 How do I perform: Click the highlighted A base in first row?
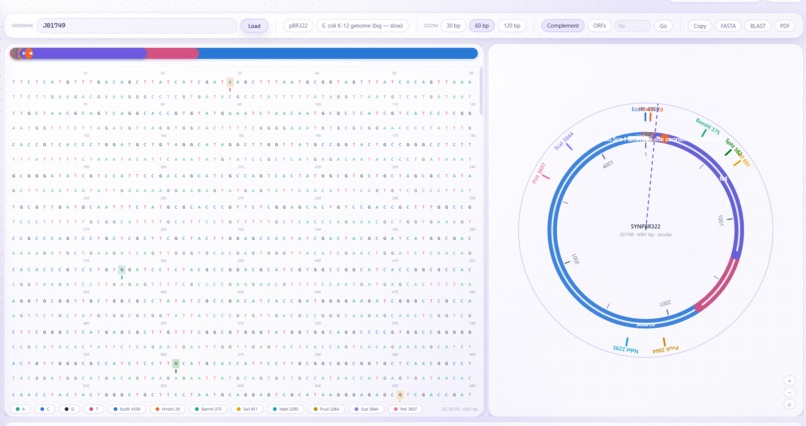pos(230,82)
